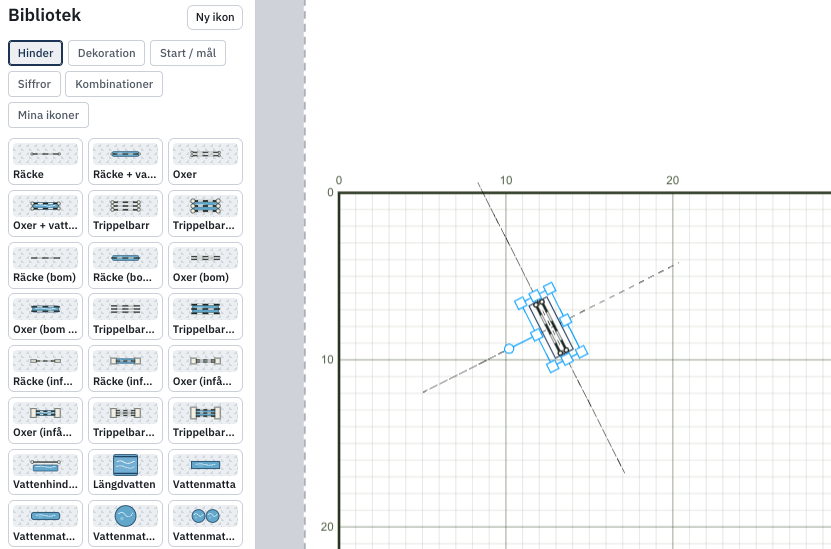Screen dimensions: 831x549
Task: Select the Hinder category tab
Action: click(x=36, y=53)
